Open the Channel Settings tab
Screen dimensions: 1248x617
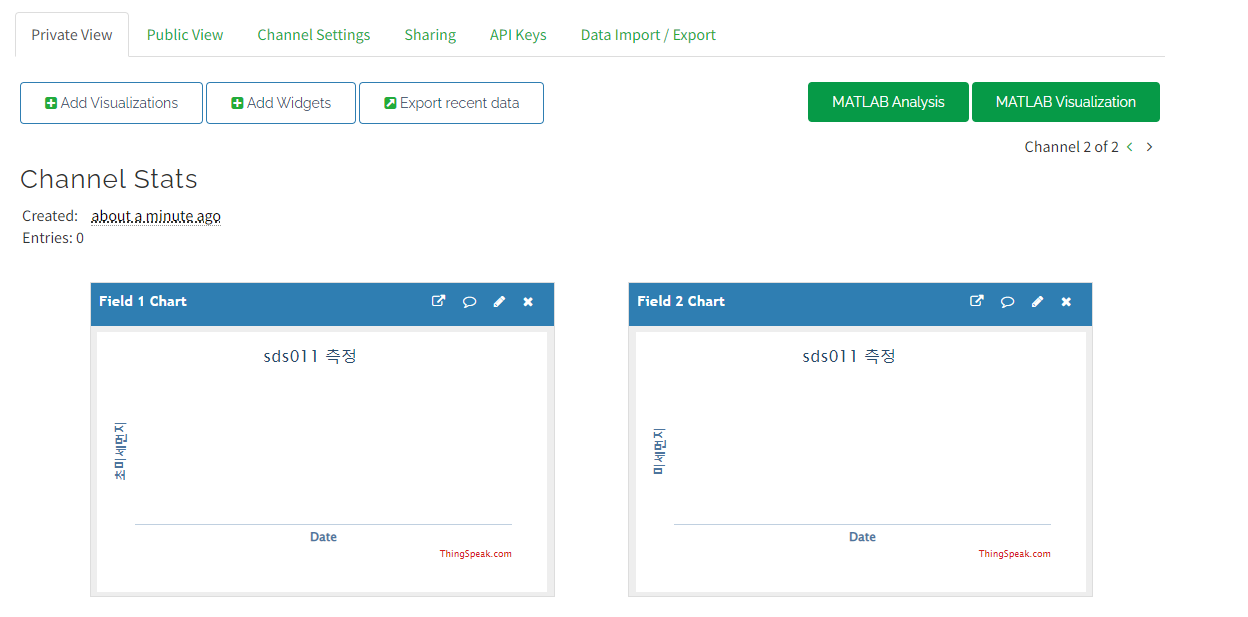pos(314,35)
